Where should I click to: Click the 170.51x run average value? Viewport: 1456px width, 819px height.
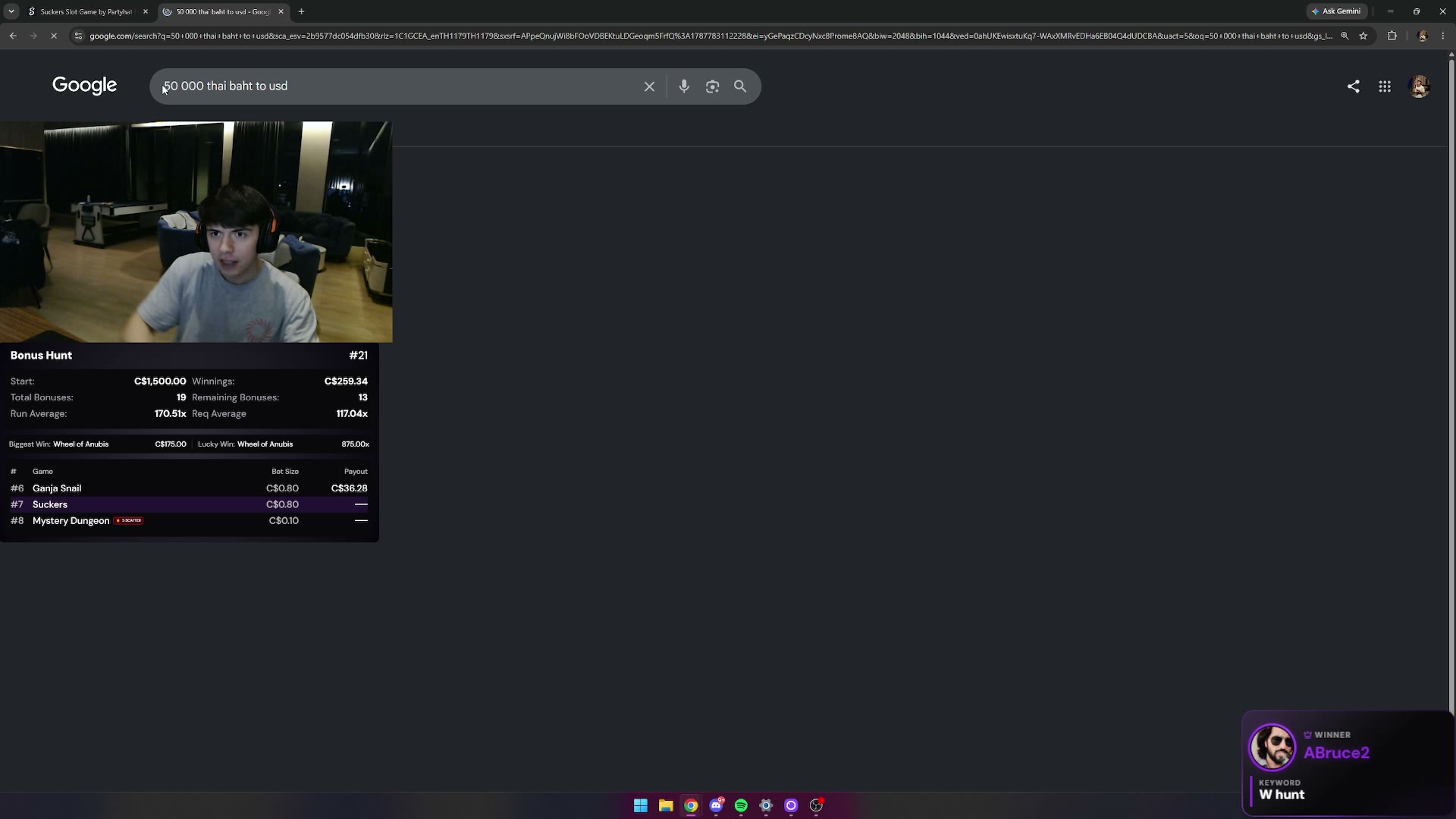pos(171,414)
